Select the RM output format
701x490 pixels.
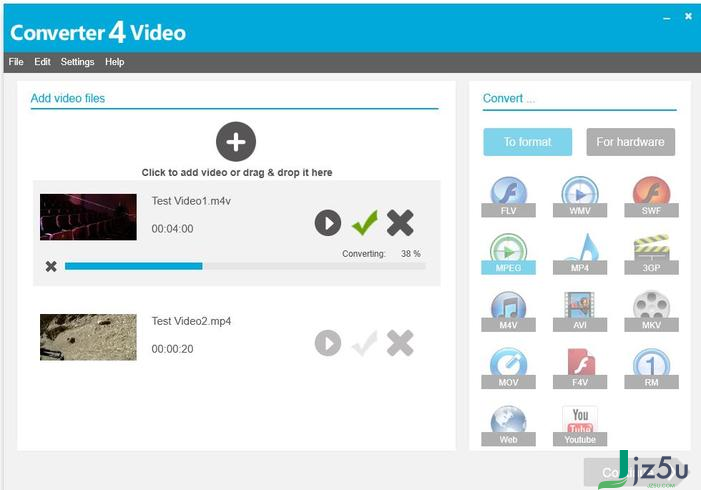[x=651, y=368]
